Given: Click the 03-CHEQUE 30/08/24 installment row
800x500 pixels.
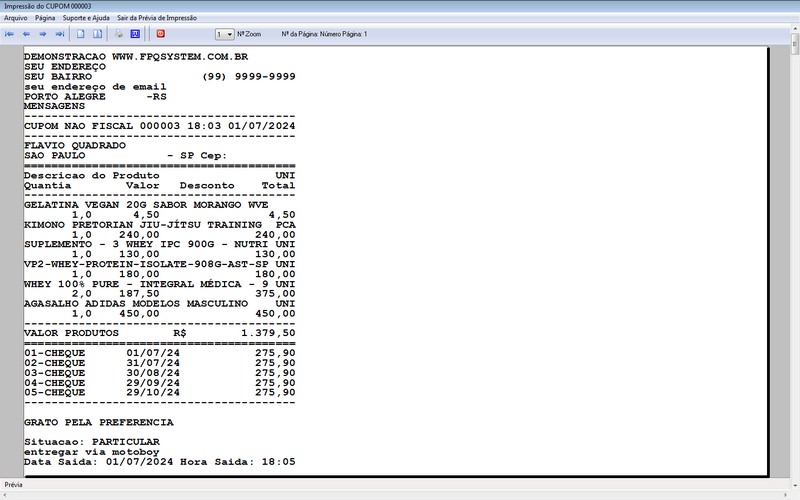Looking at the screenshot, I should [x=159, y=373].
